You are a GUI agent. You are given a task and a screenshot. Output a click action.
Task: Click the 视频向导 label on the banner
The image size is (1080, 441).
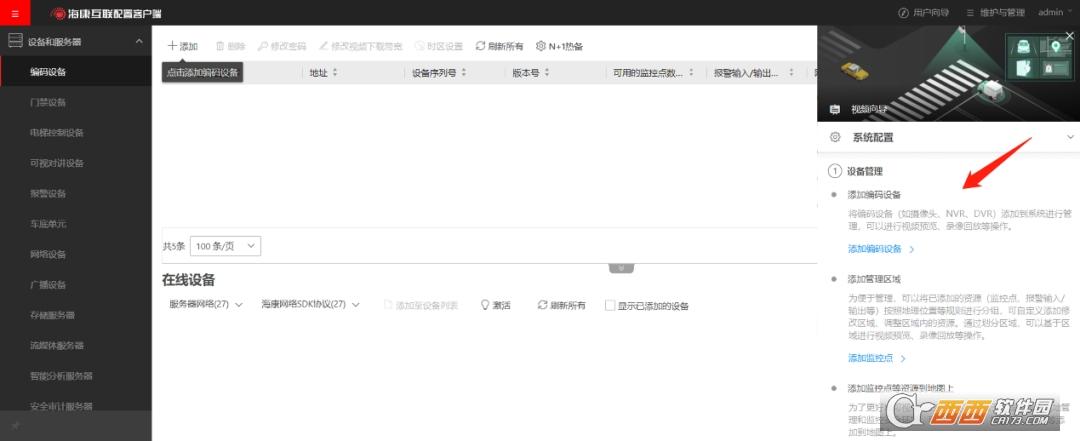pyautogui.click(x=869, y=109)
